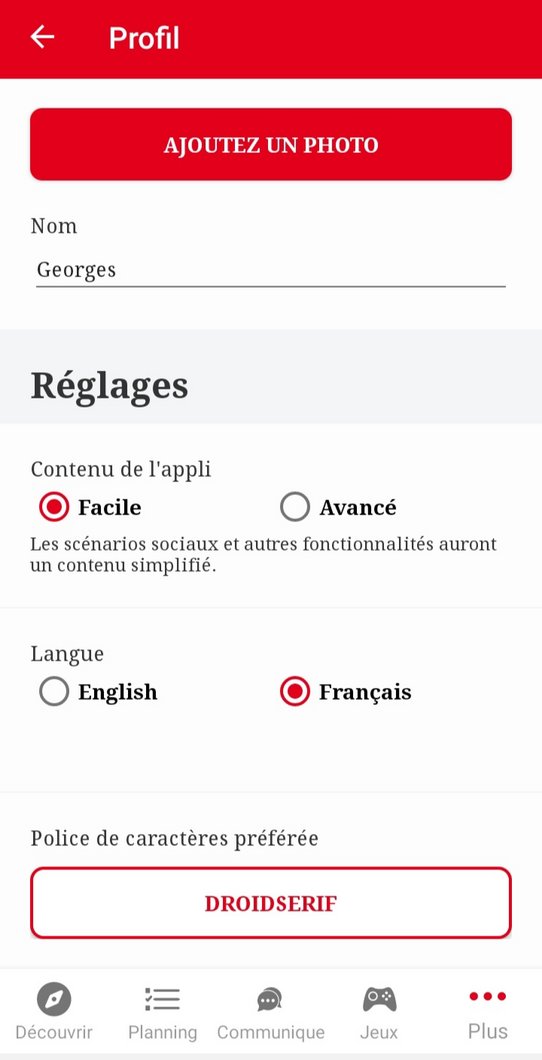Screen dimensions: 542x1060
Task: Open the Jeux gamepad icon
Action: [x=379, y=999]
